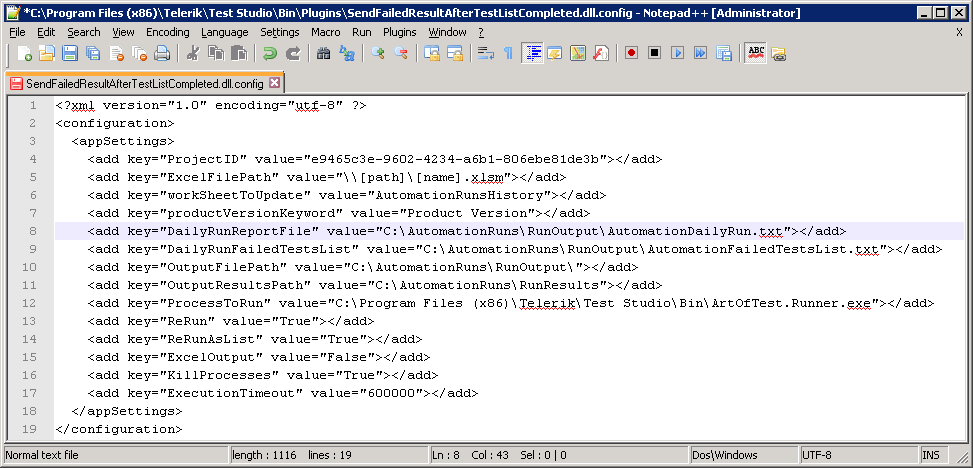Click the Close All documents icon
The image size is (973, 468).
pyautogui.click(x=139, y=53)
